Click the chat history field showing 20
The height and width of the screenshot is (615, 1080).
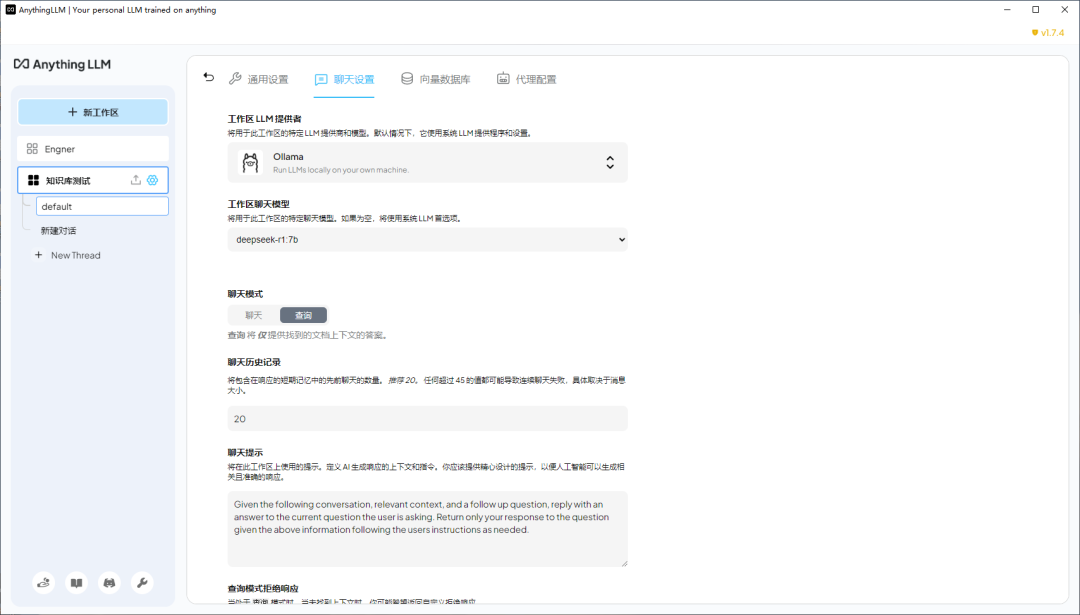pyautogui.click(x=428, y=419)
